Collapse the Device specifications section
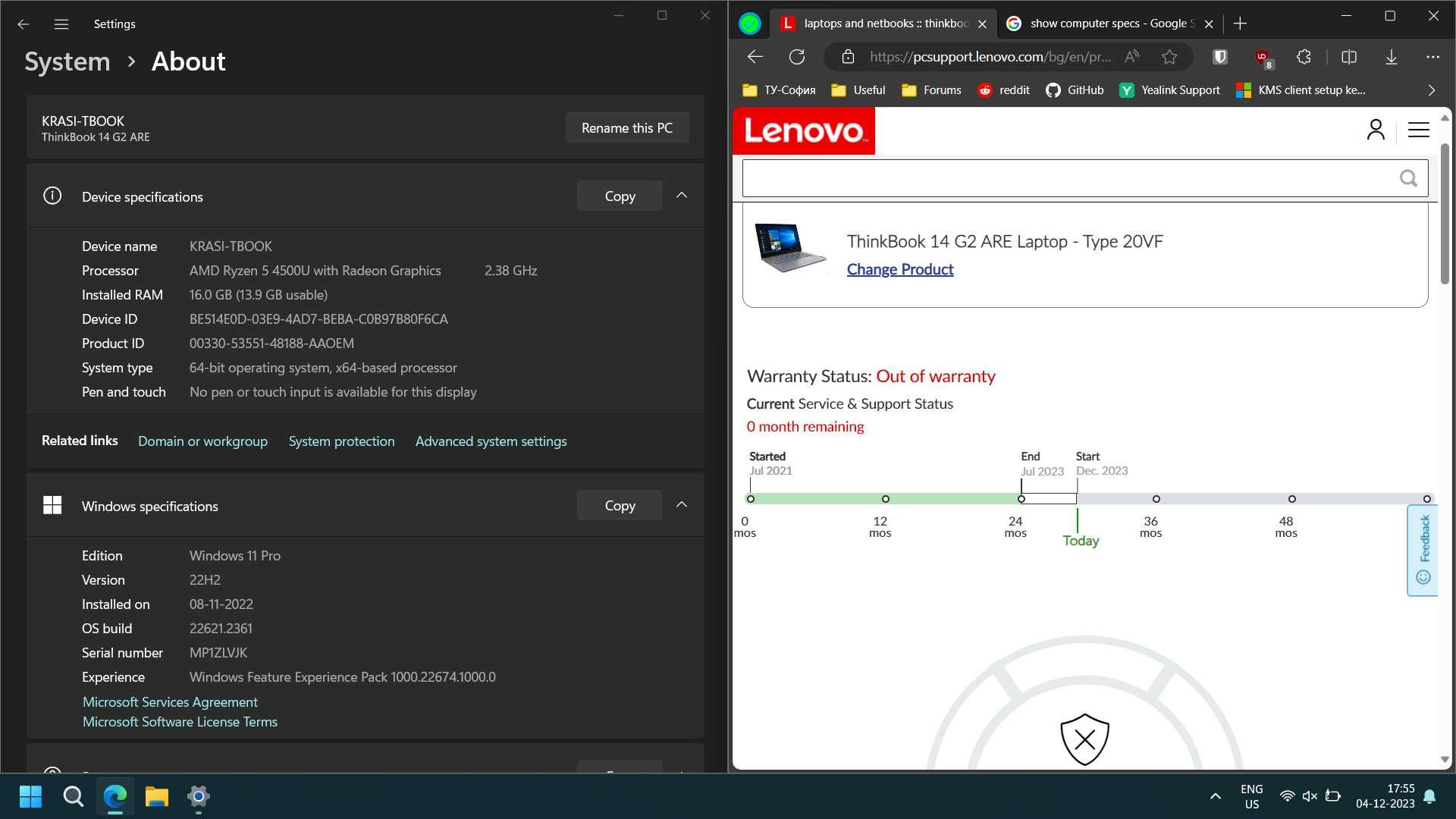 (682, 196)
